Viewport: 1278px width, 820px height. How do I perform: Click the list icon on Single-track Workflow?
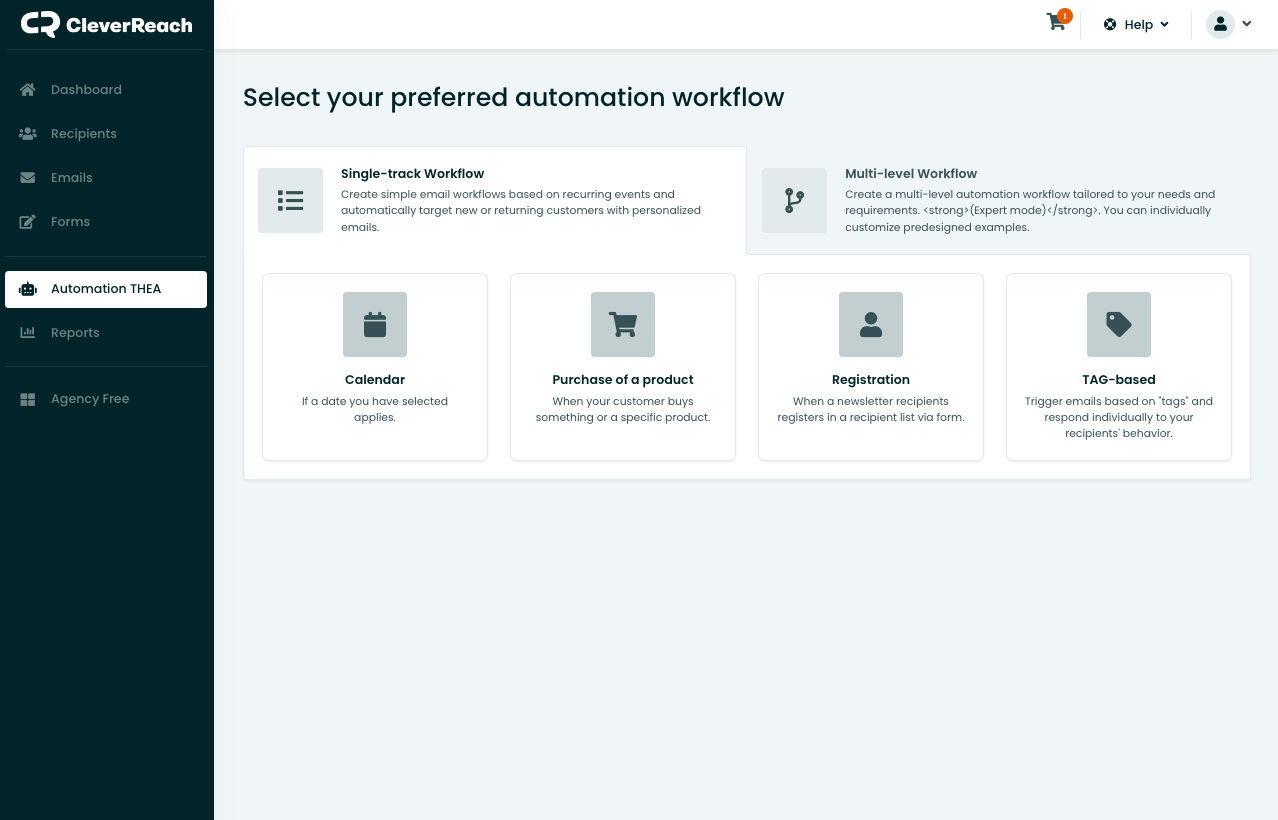coord(290,200)
